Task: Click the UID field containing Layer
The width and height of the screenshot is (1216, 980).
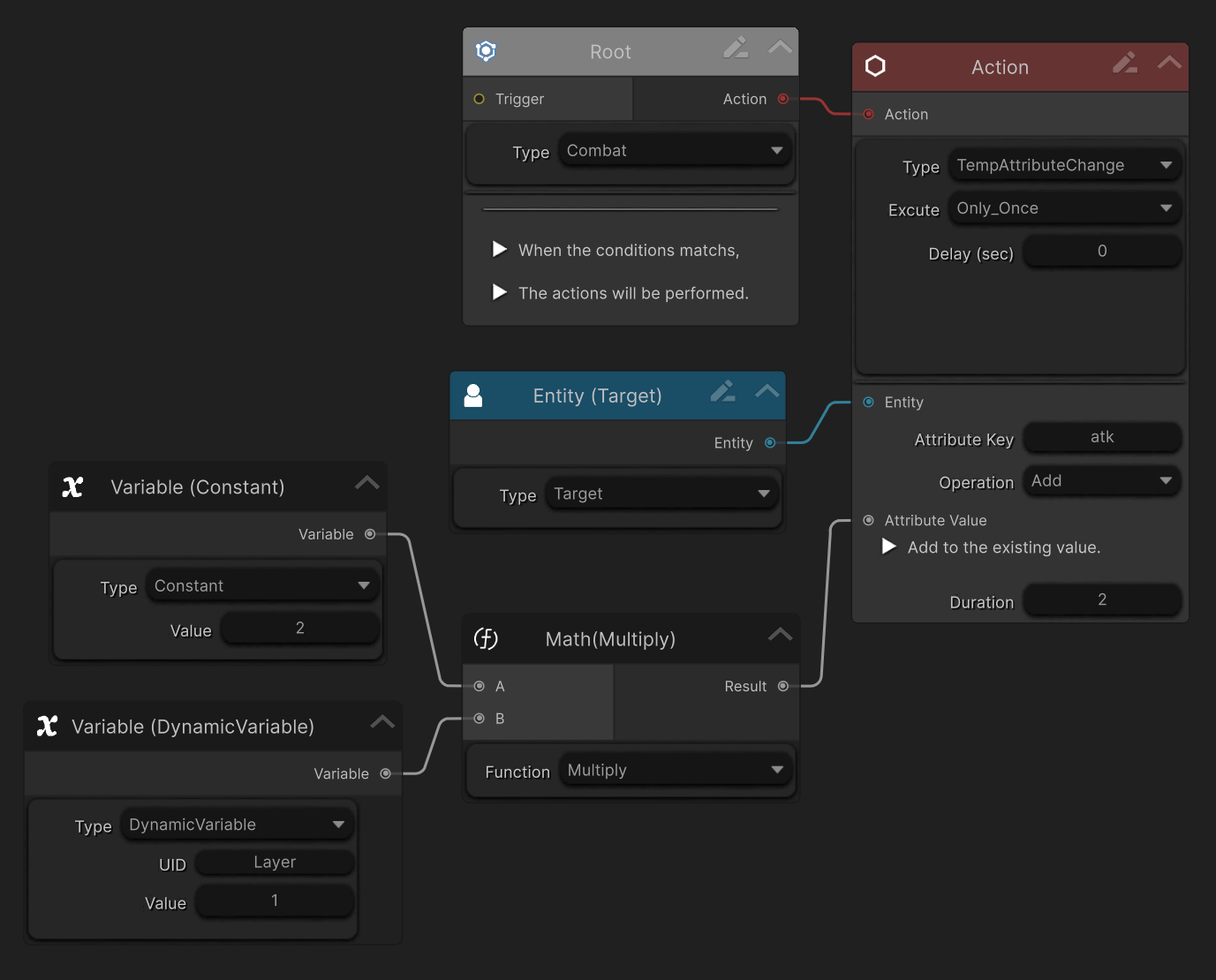Action: coord(274,863)
